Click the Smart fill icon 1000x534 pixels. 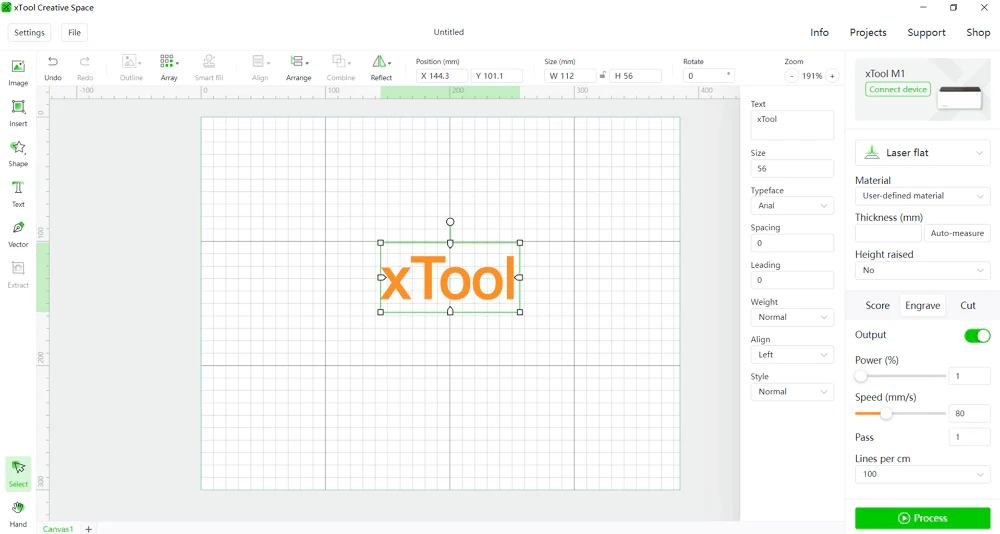pyautogui.click(x=209, y=68)
